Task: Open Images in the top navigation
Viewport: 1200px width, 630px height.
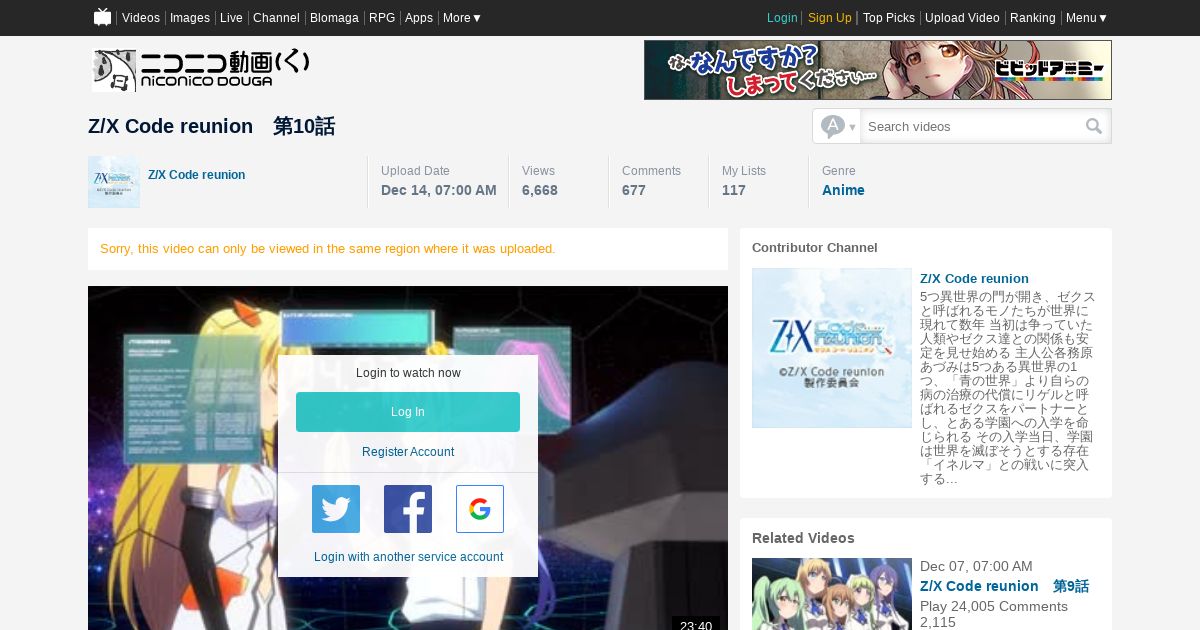Action: [190, 18]
